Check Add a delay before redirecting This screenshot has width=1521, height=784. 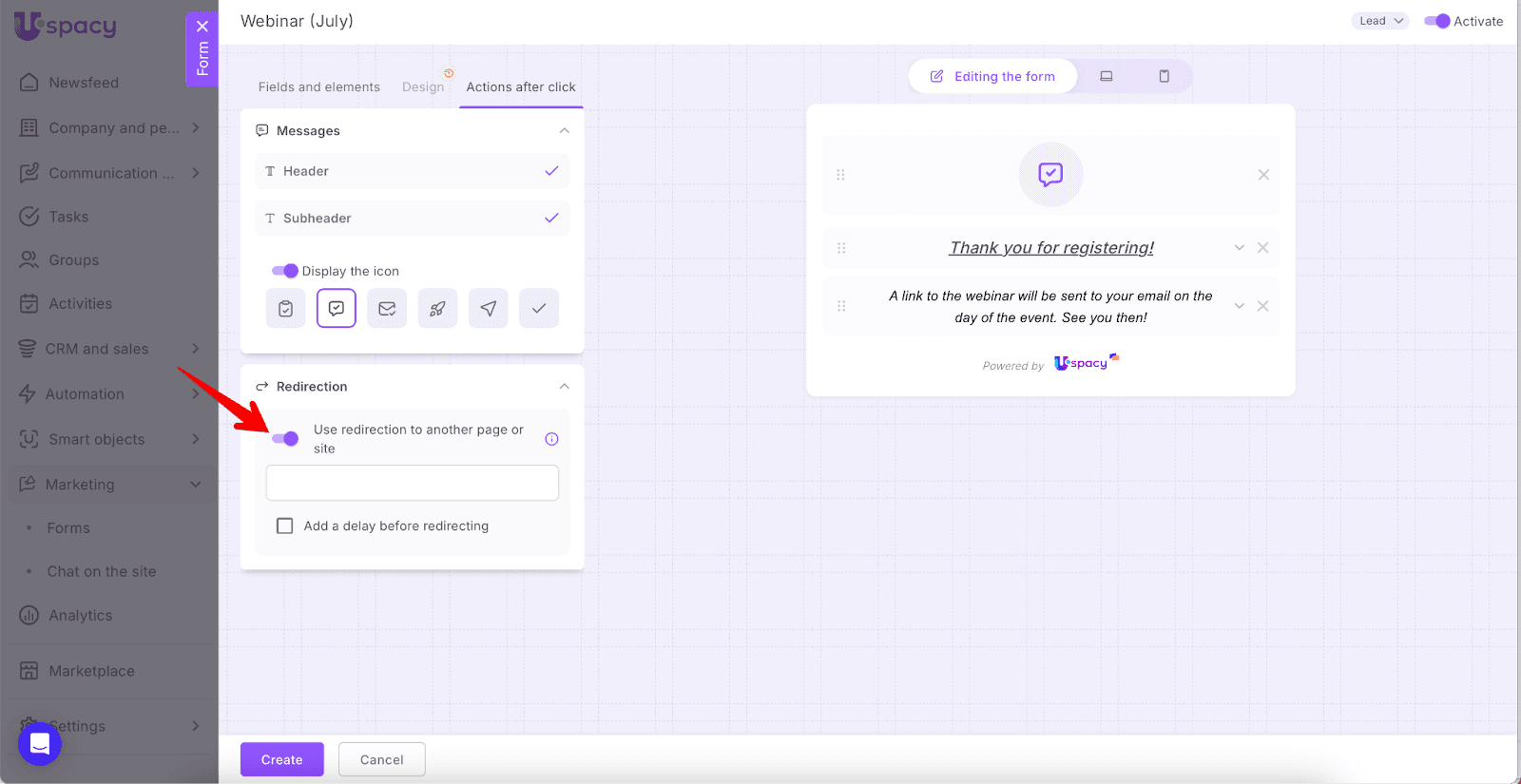tap(284, 526)
